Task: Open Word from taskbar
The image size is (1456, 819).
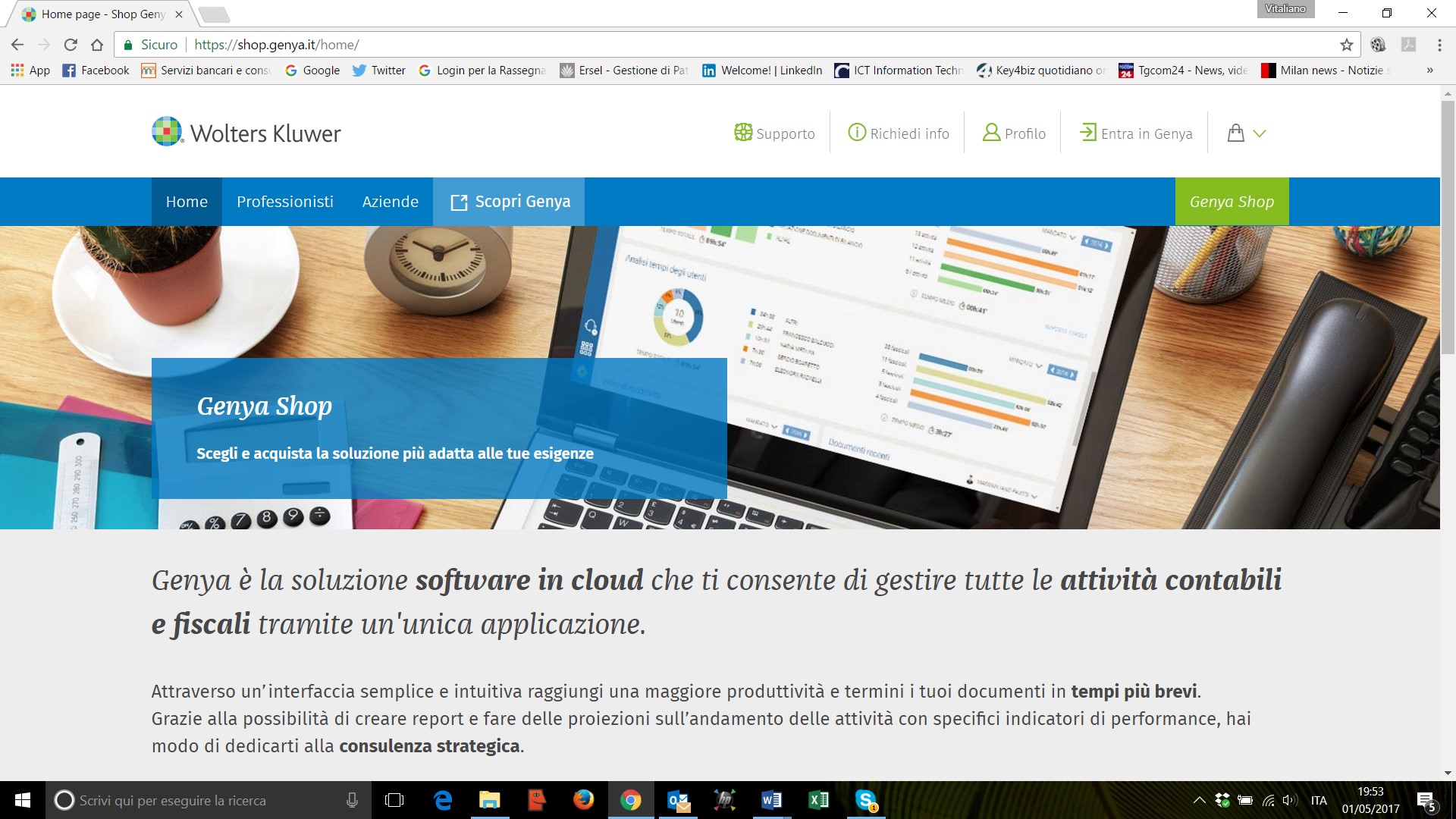Action: pyautogui.click(x=771, y=800)
